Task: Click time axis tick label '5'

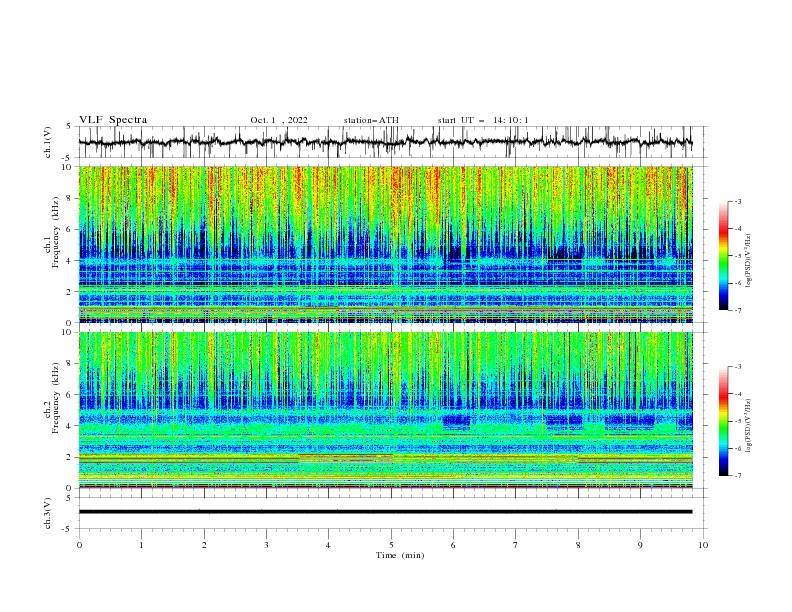Action: [x=391, y=545]
